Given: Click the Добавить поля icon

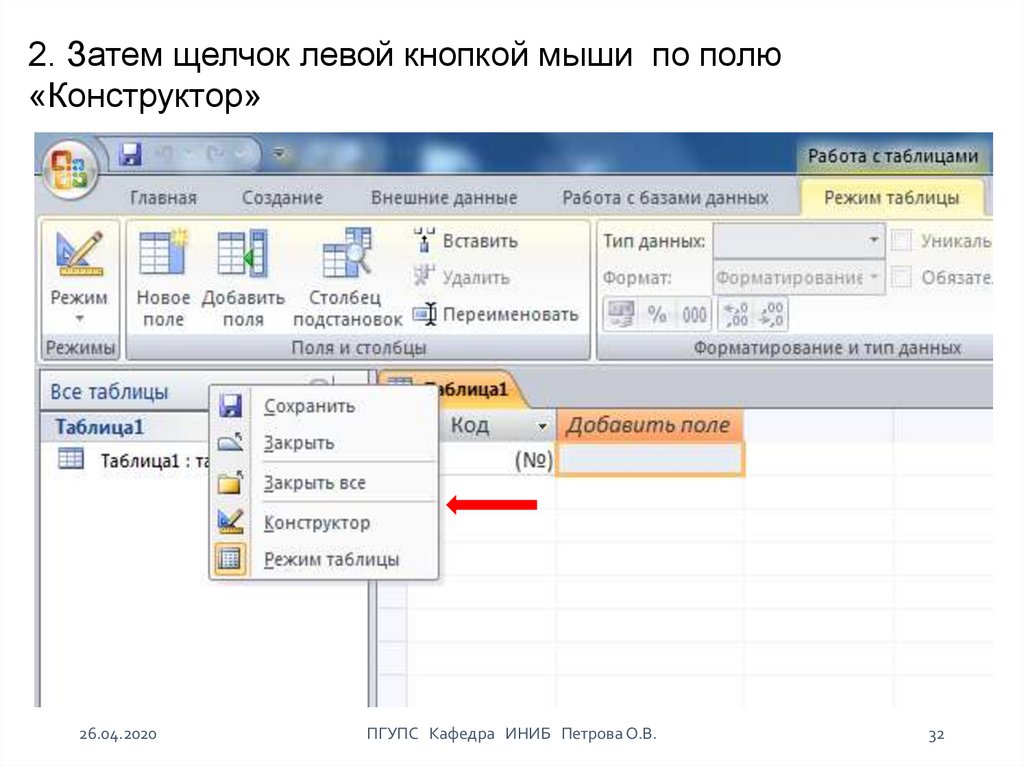Looking at the screenshot, I should [x=243, y=254].
